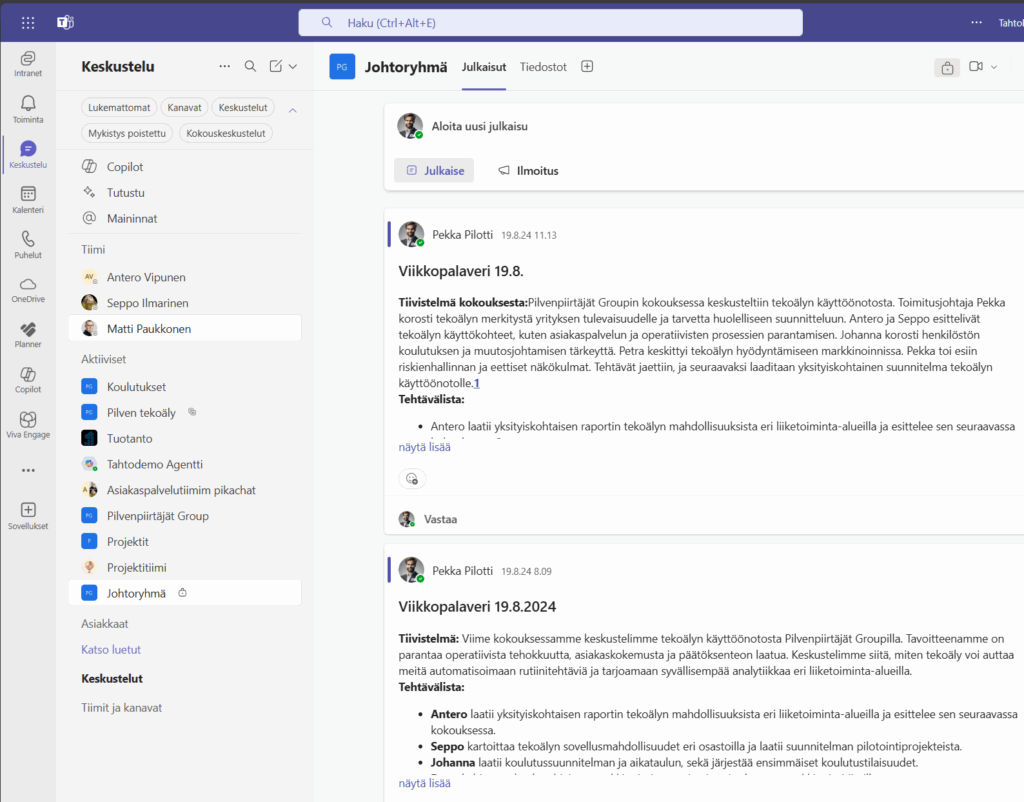Click the Julkaise button
1024x802 pixels.
pos(434,170)
